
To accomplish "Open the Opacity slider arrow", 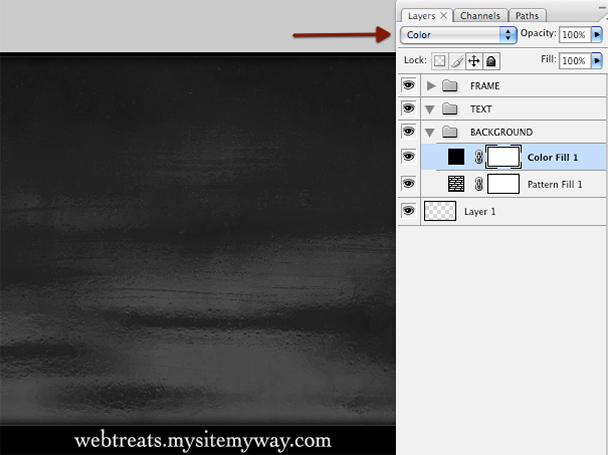I will (597, 35).
